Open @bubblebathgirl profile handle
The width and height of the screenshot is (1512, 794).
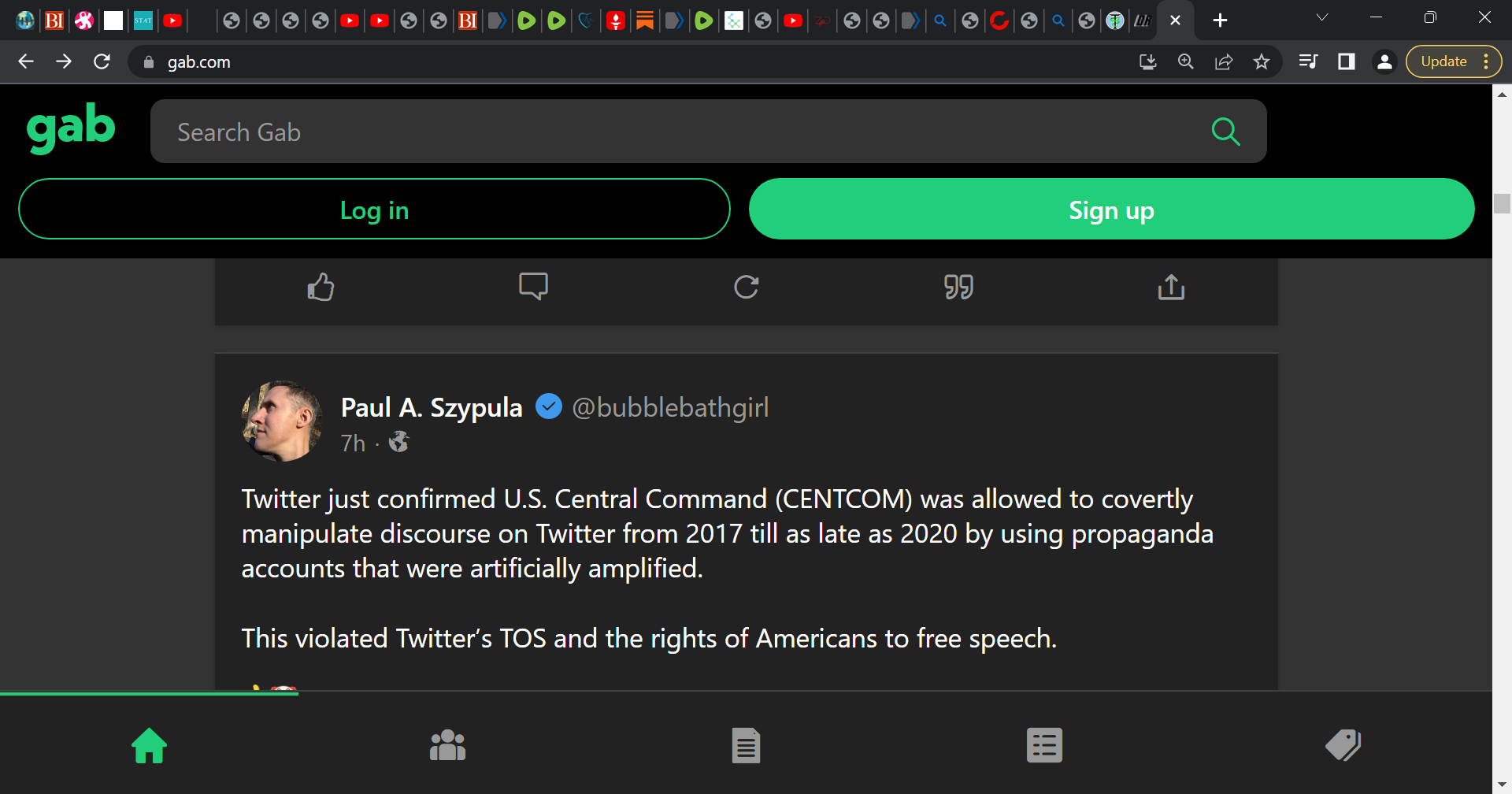pyautogui.click(x=670, y=407)
